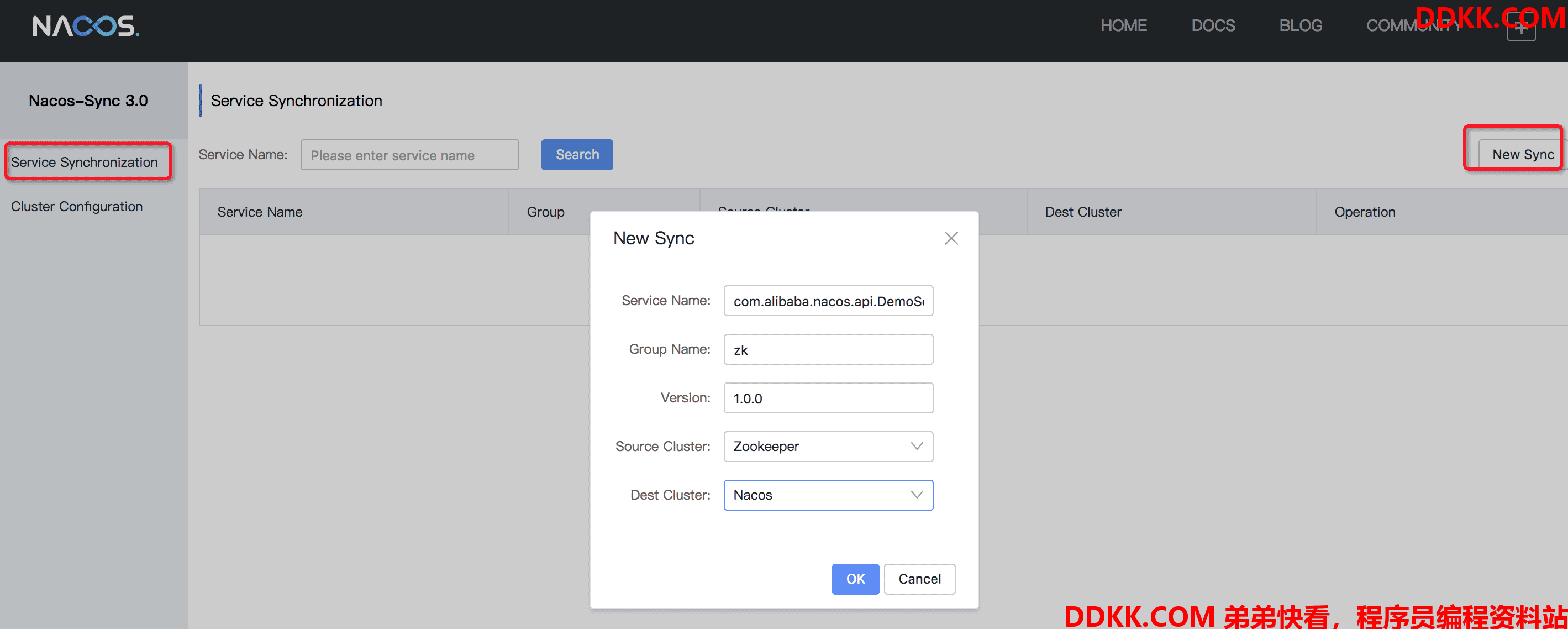Click the Service Name field in dialog
Viewport: 1568px width, 629px height.
click(828, 301)
